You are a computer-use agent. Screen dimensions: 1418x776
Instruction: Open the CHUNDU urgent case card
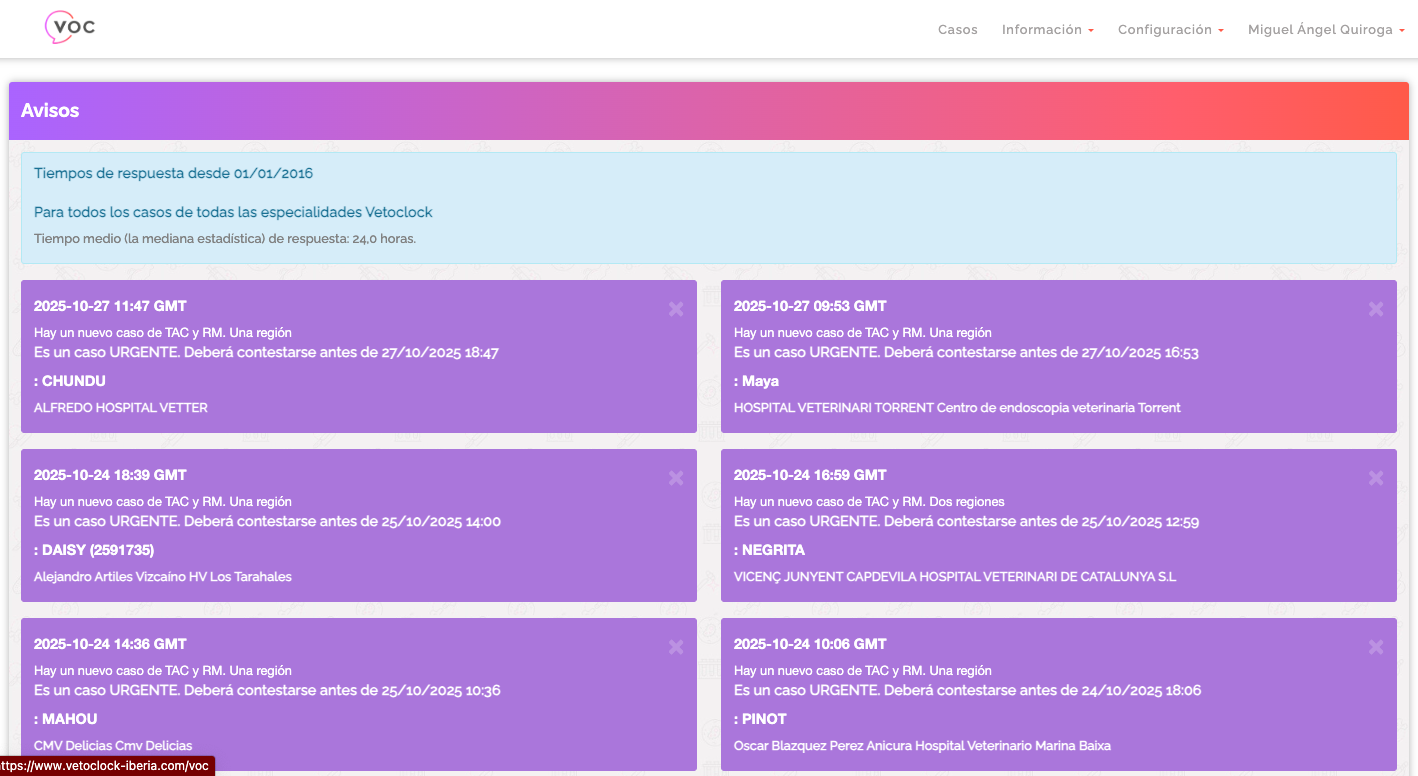coord(358,353)
